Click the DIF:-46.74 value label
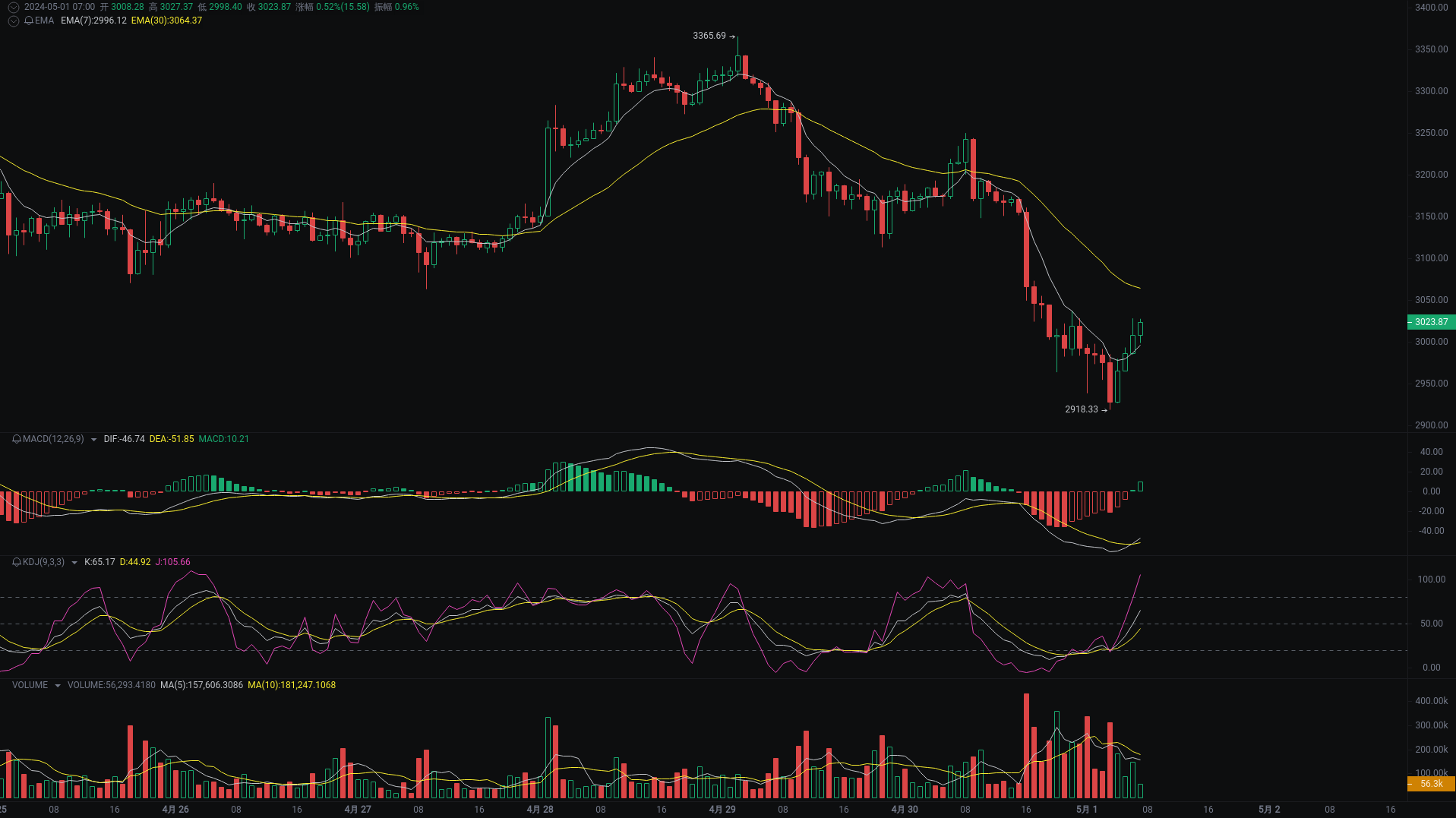 125,439
